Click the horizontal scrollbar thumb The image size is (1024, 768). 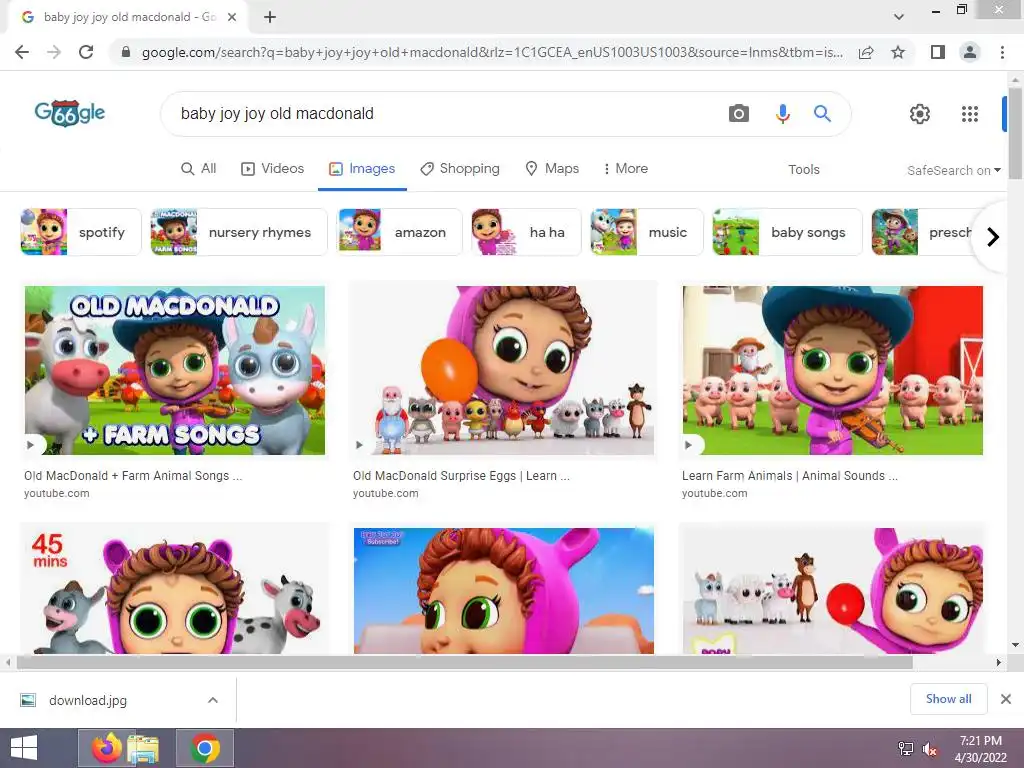pyautogui.click(x=464, y=662)
